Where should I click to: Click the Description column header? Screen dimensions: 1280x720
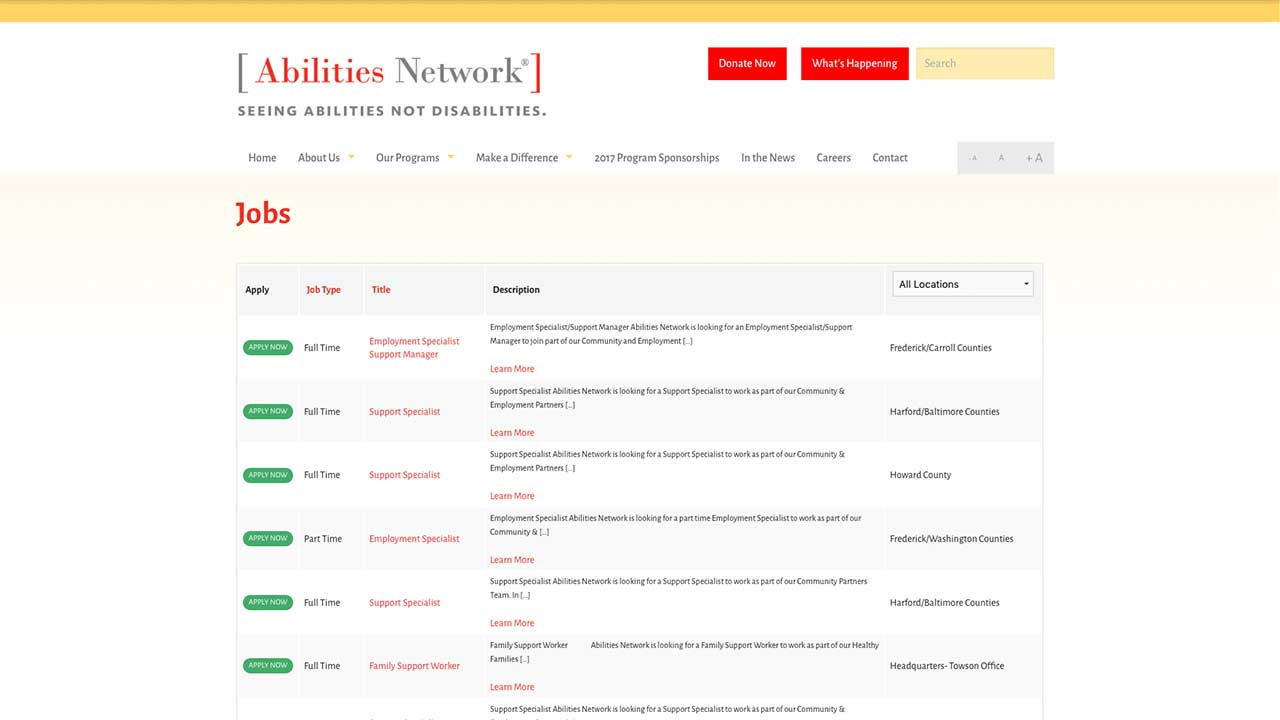coord(516,290)
